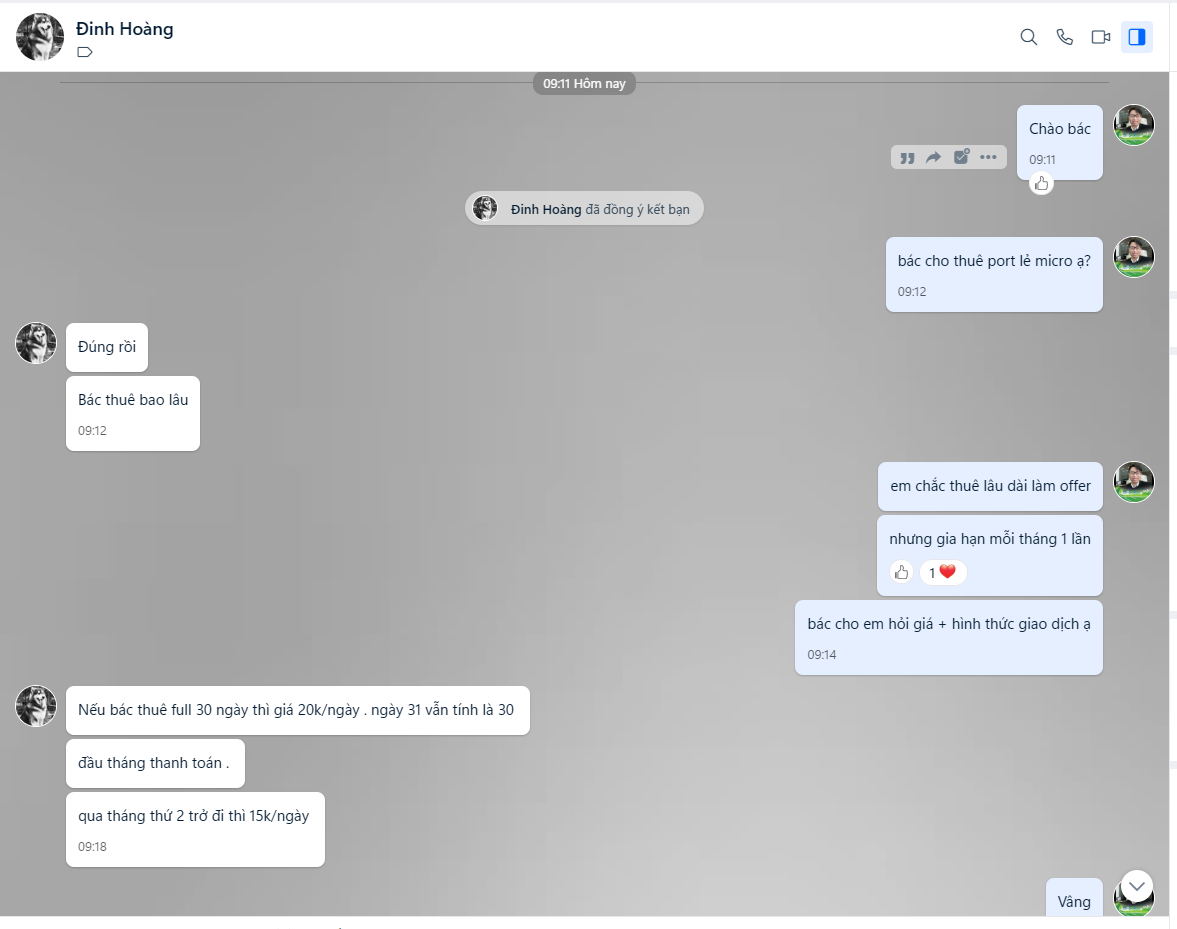Click my avatar beside 'bác cho thuê port'
This screenshot has height=929, width=1177.
tap(1133, 257)
